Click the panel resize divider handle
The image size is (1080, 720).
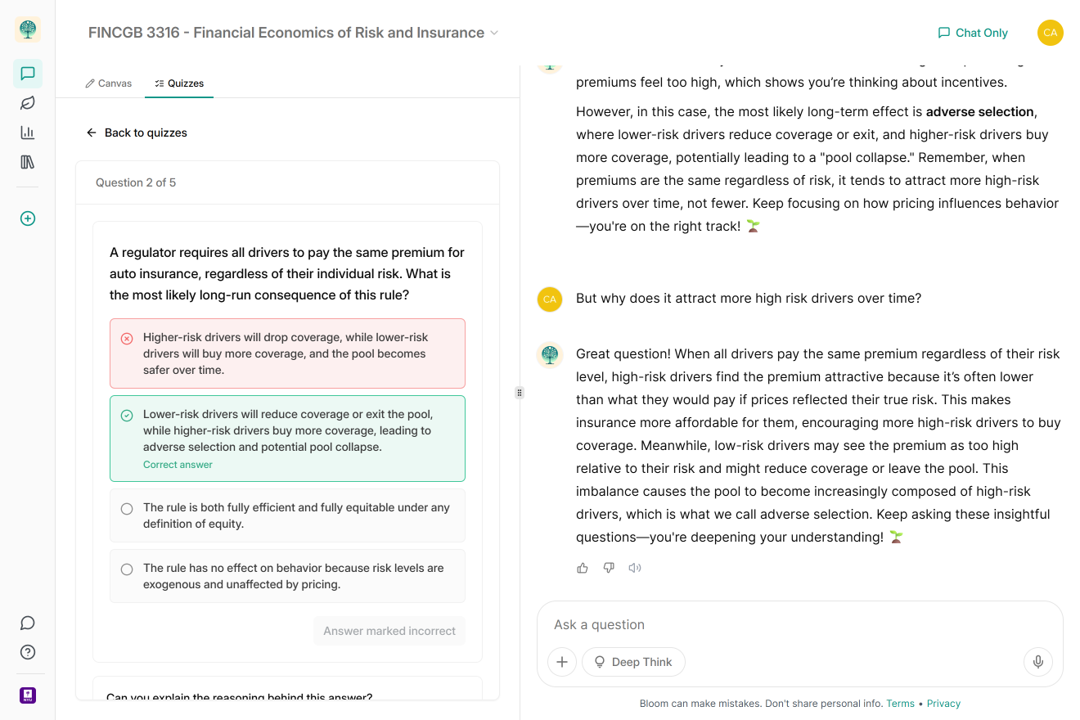coord(519,393)
